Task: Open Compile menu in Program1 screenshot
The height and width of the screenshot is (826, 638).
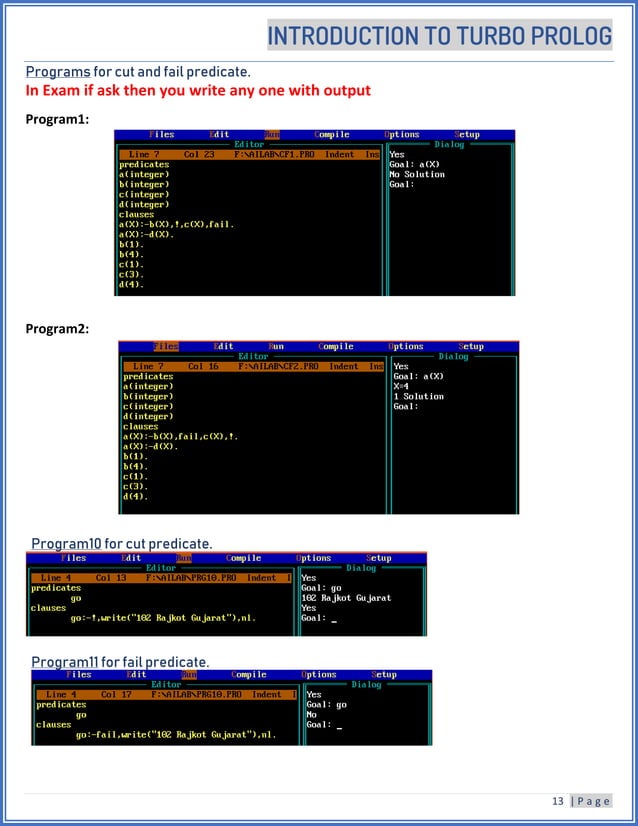Action: (x=332, y=134)
